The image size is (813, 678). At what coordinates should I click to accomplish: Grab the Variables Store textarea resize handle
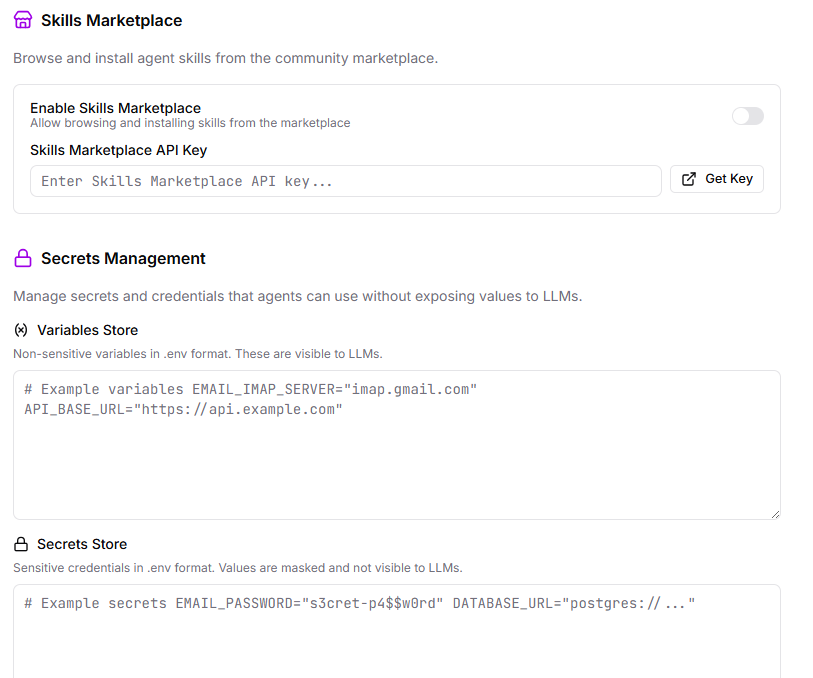(774, 513)
